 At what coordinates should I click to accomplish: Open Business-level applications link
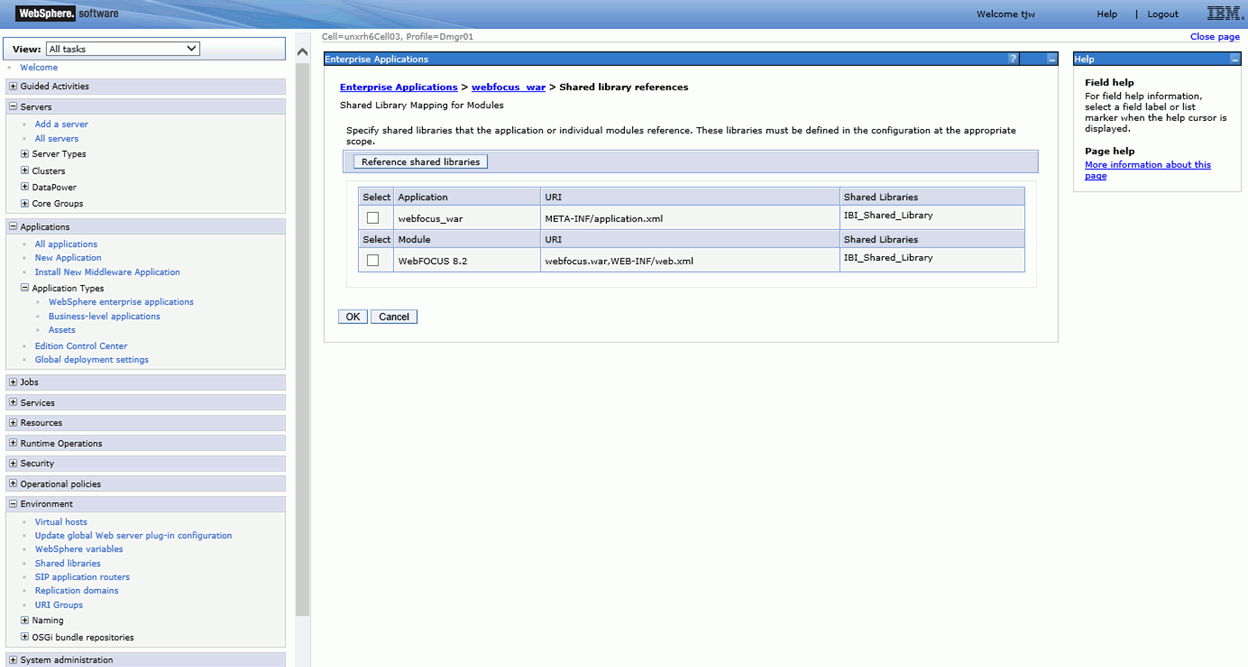[x=104, y=316]
